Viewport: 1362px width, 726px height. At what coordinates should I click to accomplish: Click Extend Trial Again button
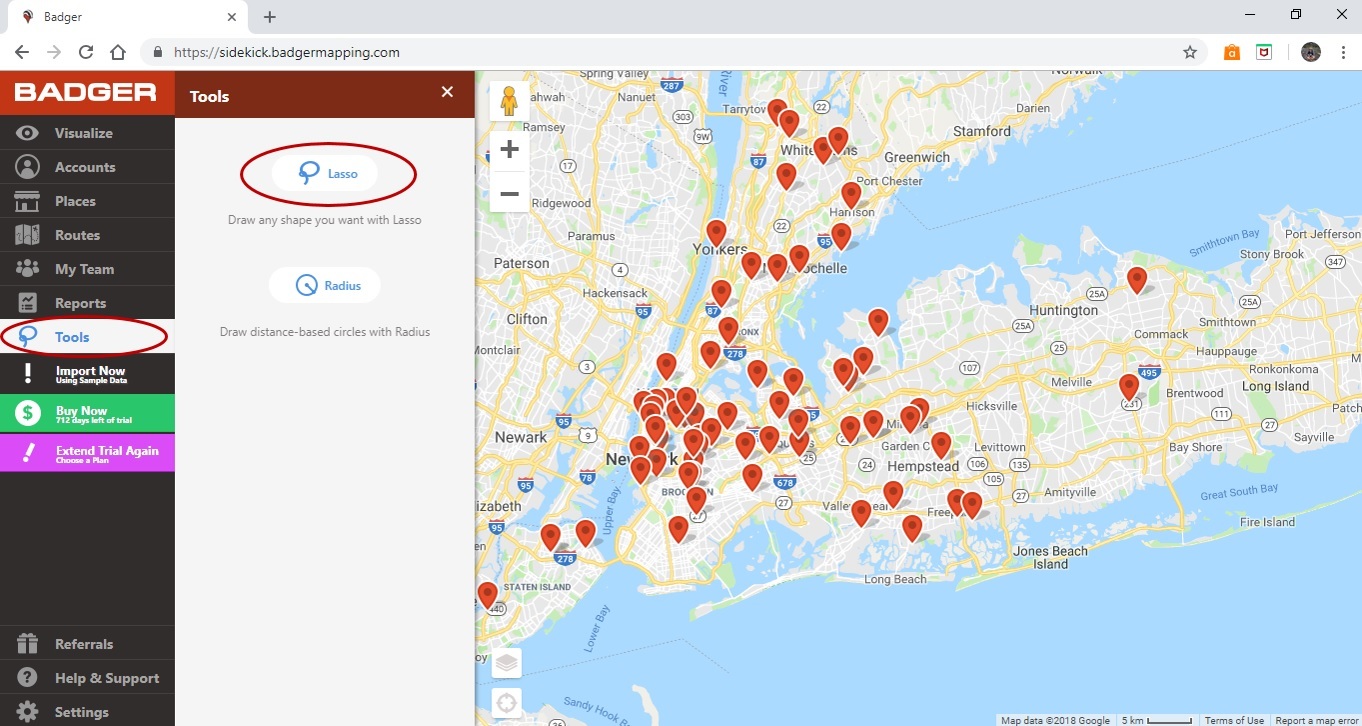(87, 453)
